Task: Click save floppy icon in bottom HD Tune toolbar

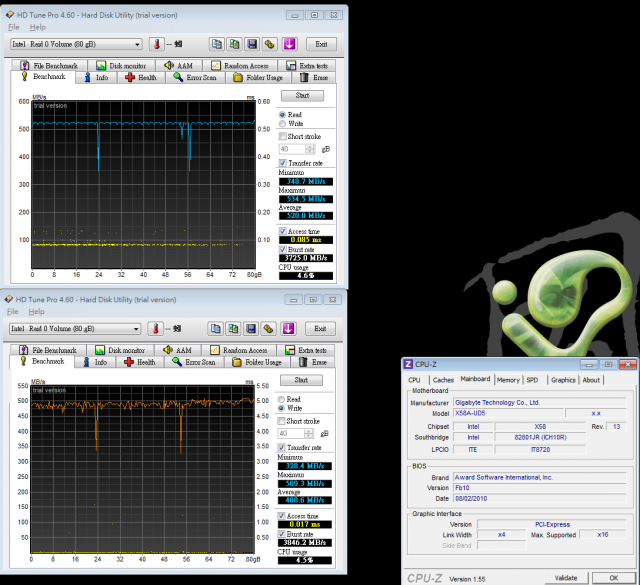Action: [251, 329]
